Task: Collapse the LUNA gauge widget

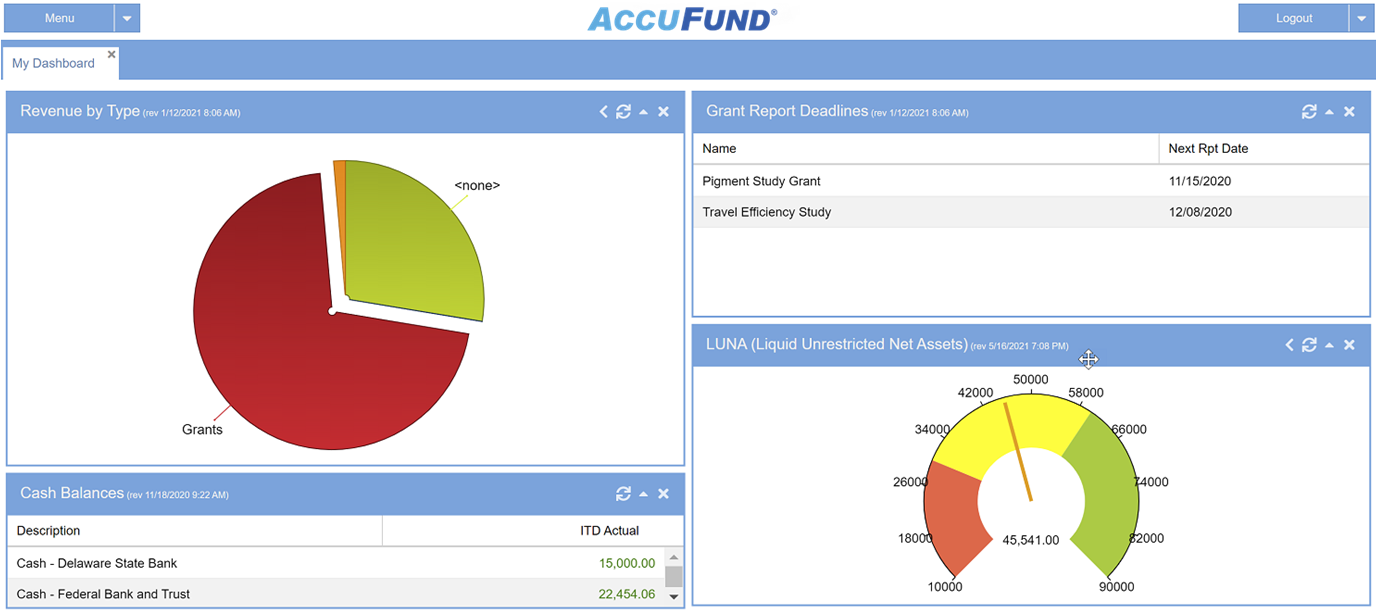Action: point(1329,344)
